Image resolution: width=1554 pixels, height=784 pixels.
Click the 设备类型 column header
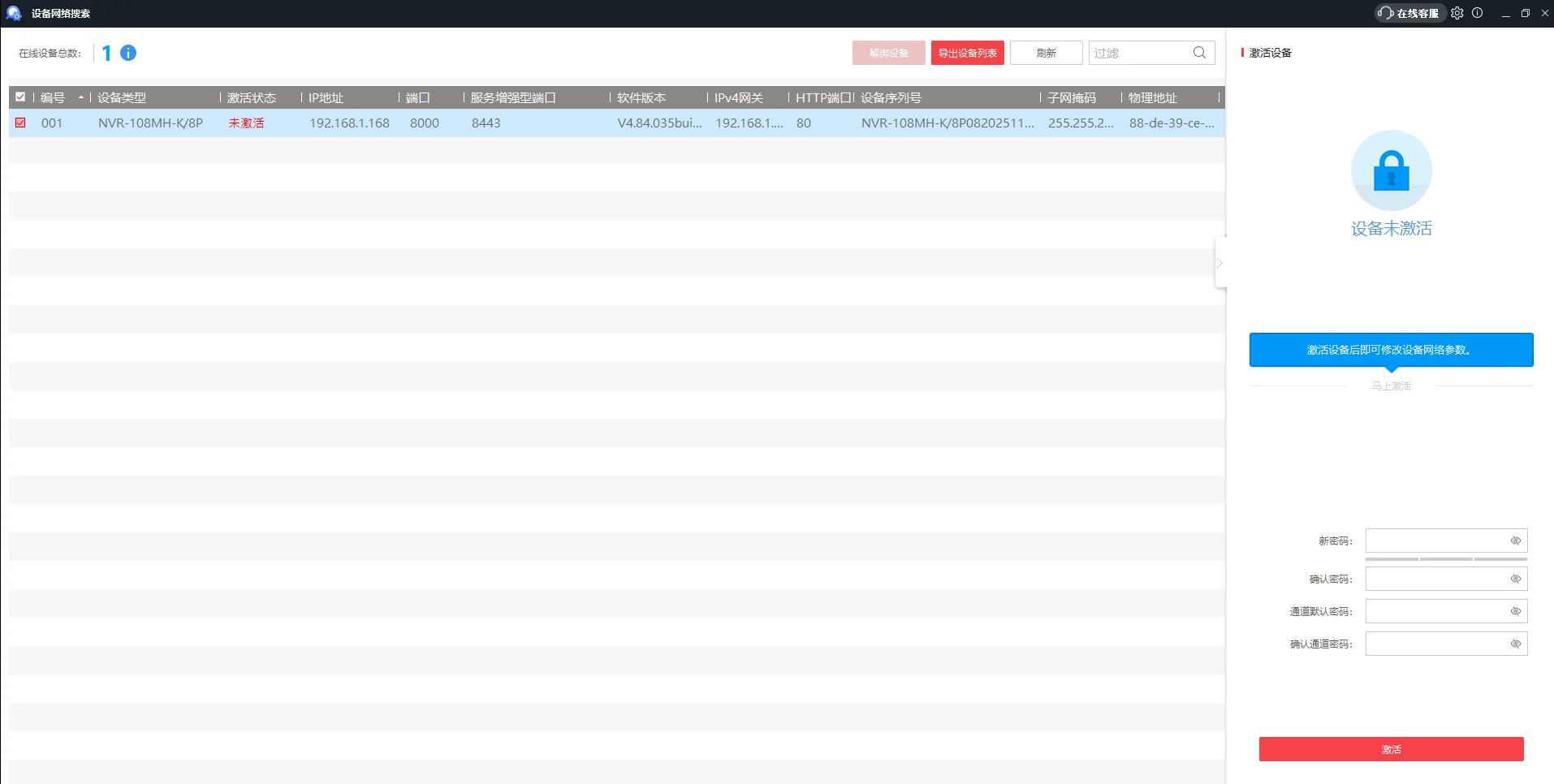(x=122, y=97)
